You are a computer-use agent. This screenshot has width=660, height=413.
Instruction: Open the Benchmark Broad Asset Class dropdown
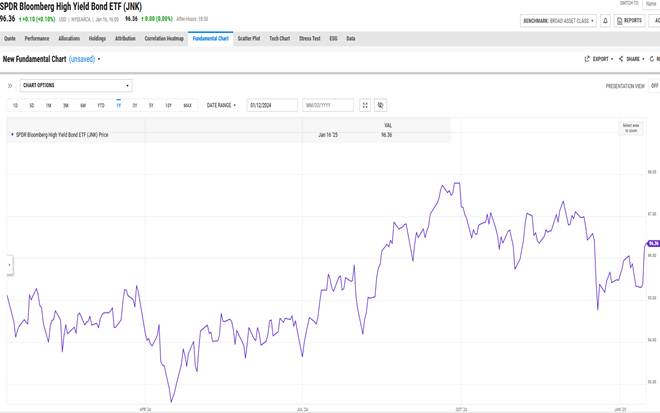click(x=558, y=21)
